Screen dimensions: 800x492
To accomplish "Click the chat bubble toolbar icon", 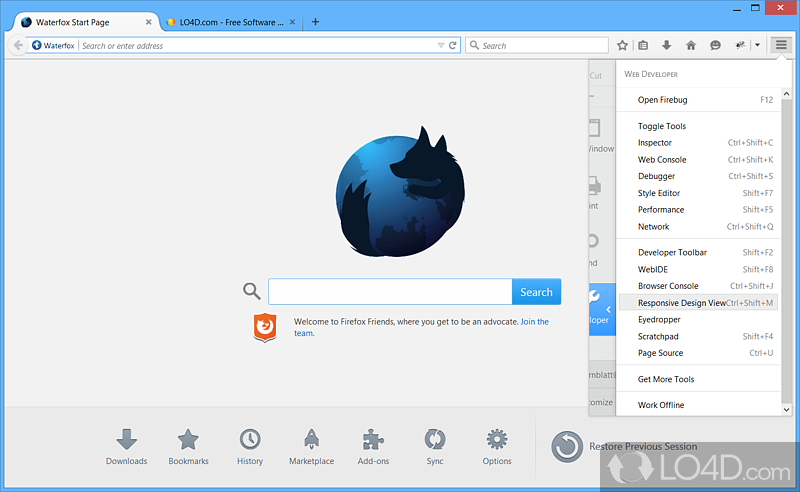I will click(715, 45).
